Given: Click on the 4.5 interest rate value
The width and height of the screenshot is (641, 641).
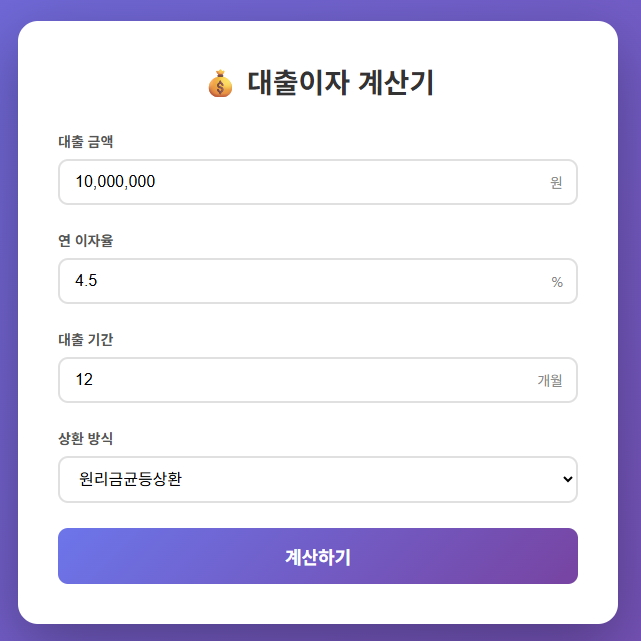Looking at the screenshot, I should (86, 281).
